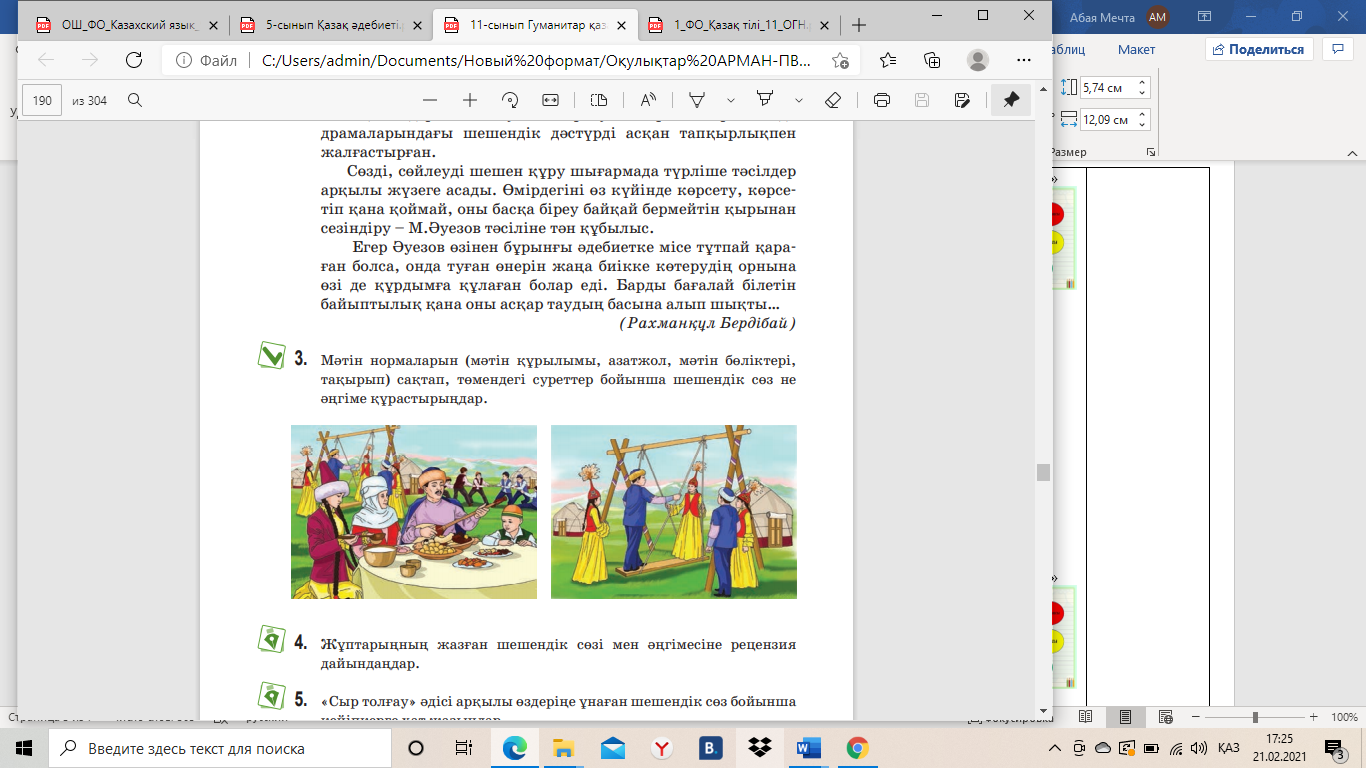Switch the PDF page view layout
This screenshot has height=768, width=1366.
pyautogui.click(x=599, y=100)
